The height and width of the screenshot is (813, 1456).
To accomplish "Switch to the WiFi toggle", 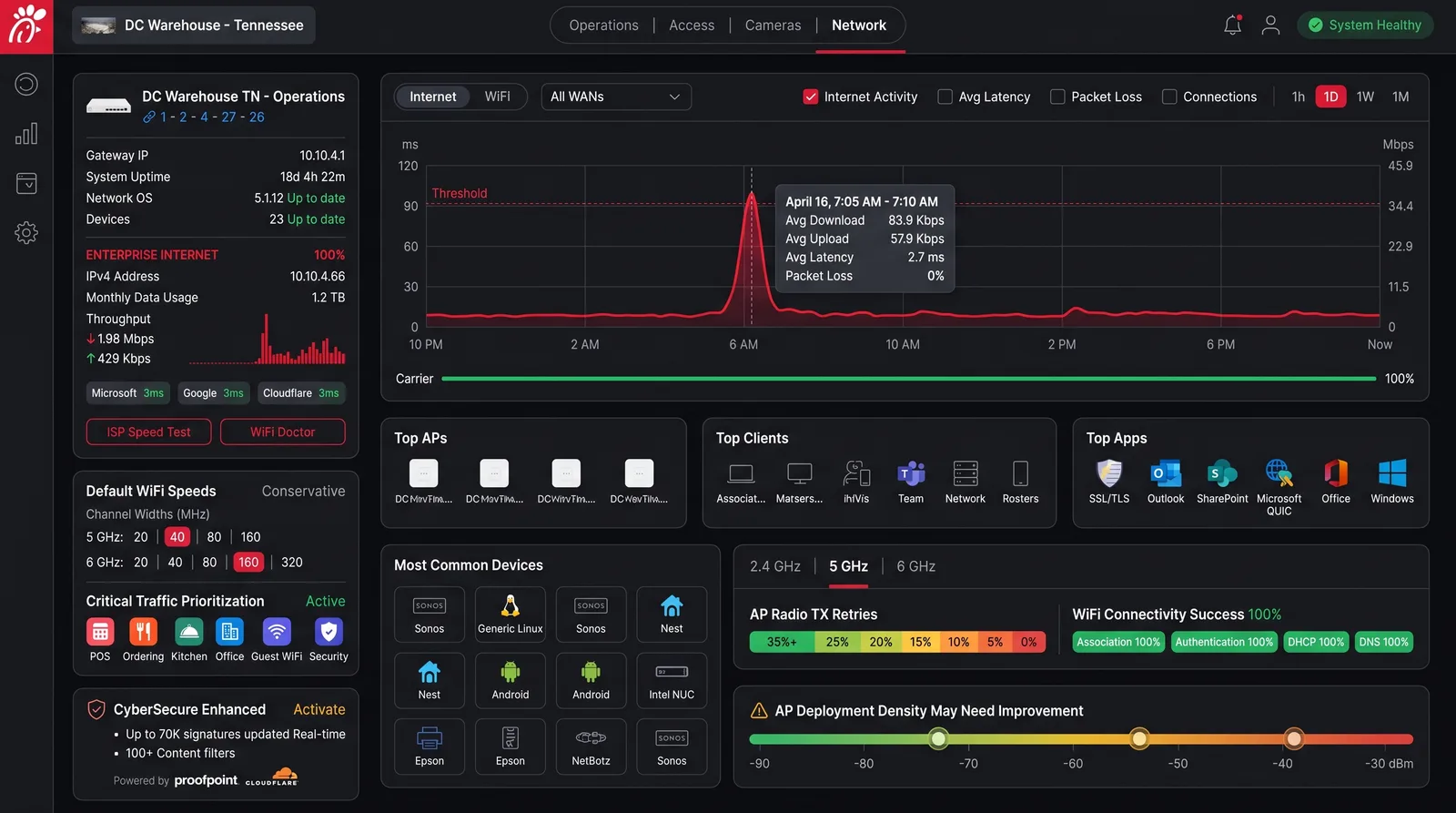I will tap(497, 97).
